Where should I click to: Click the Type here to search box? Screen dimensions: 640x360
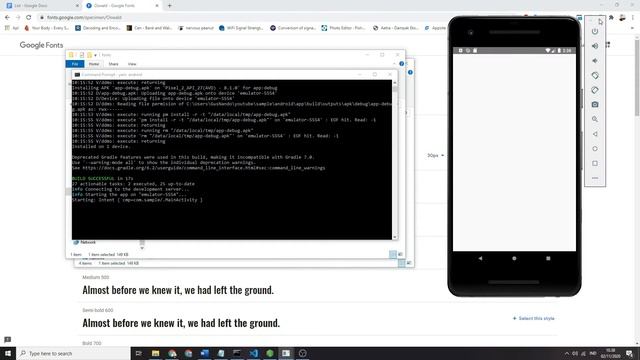click(x=73, y=353)
